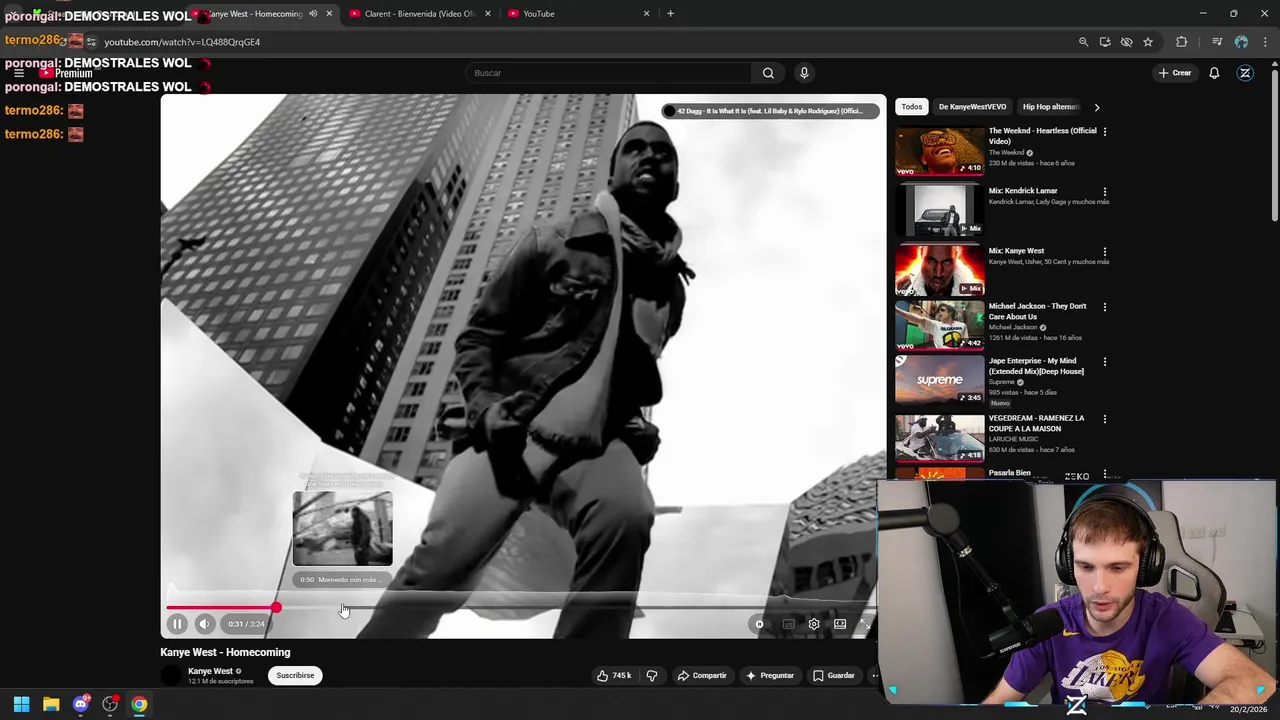Open the YouTube account avatar menu
The image size is (1280, 720).
(x=1245, y=73)
